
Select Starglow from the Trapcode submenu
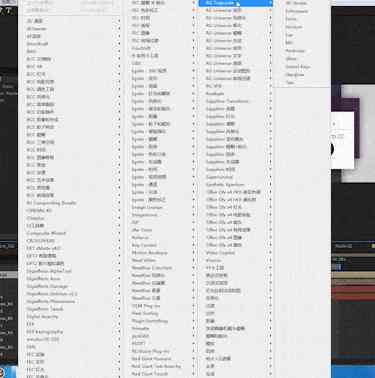coord(295,75)
